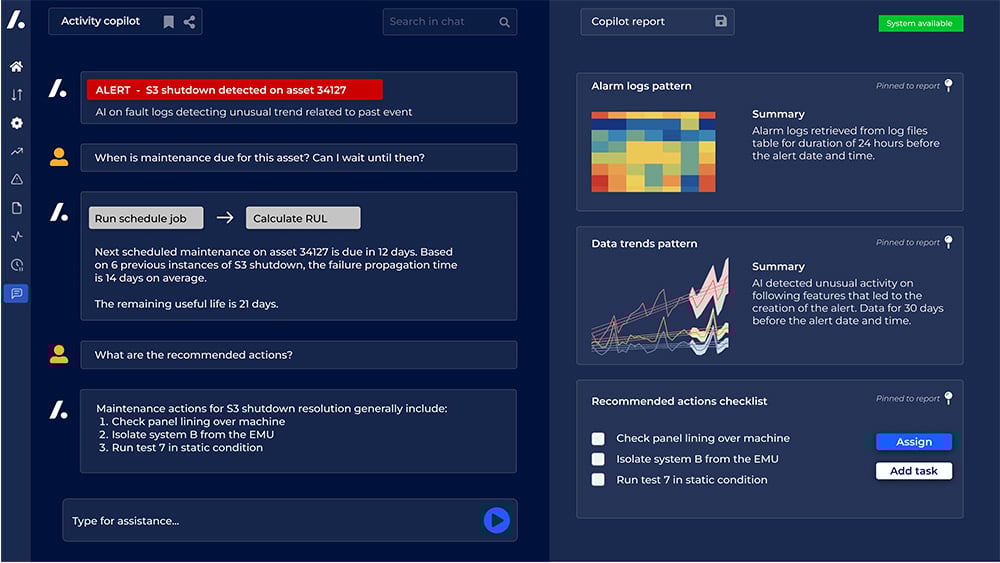
Task: Tick 'Isolate system B from the EMU'
Action: click(598, 459)
